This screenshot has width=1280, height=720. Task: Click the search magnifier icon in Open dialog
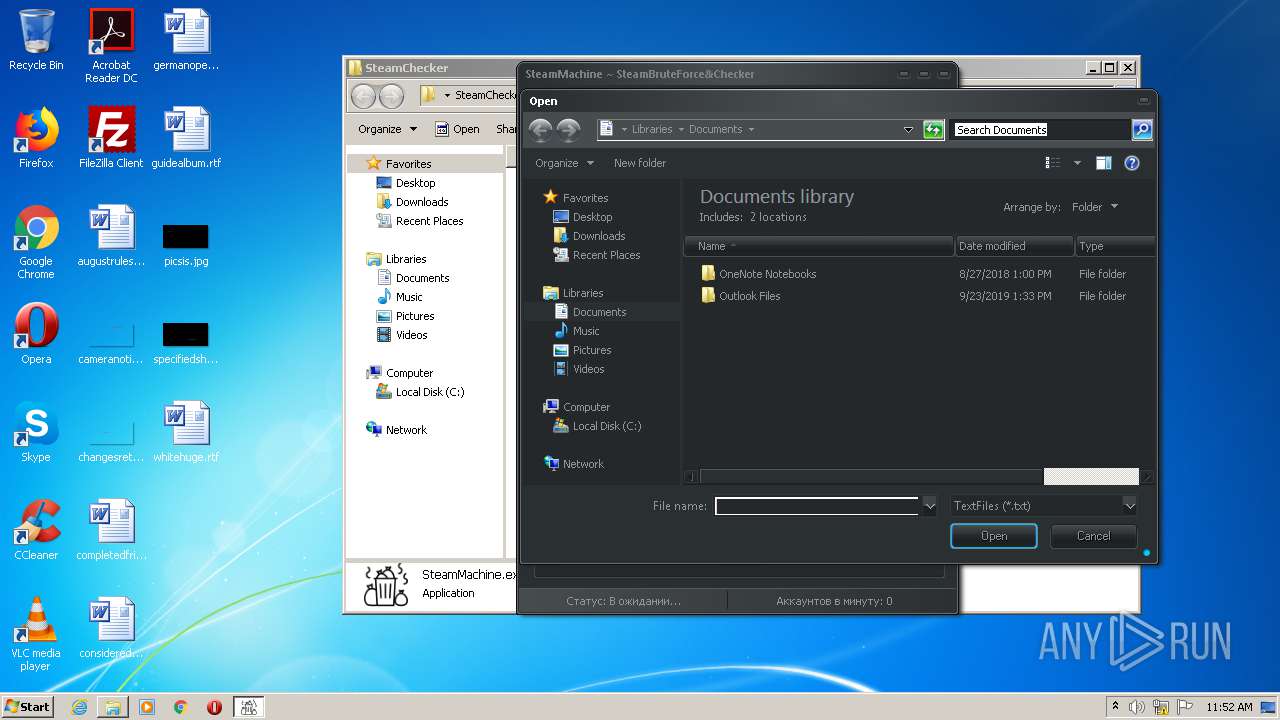(1142, 129)
